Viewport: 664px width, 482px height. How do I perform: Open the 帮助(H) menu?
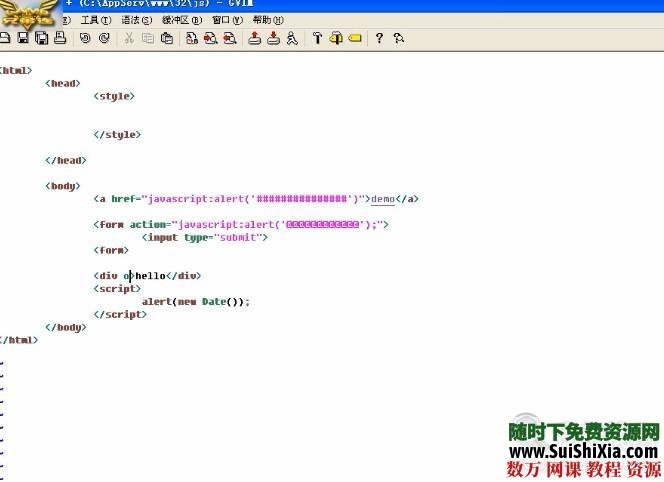268,20
